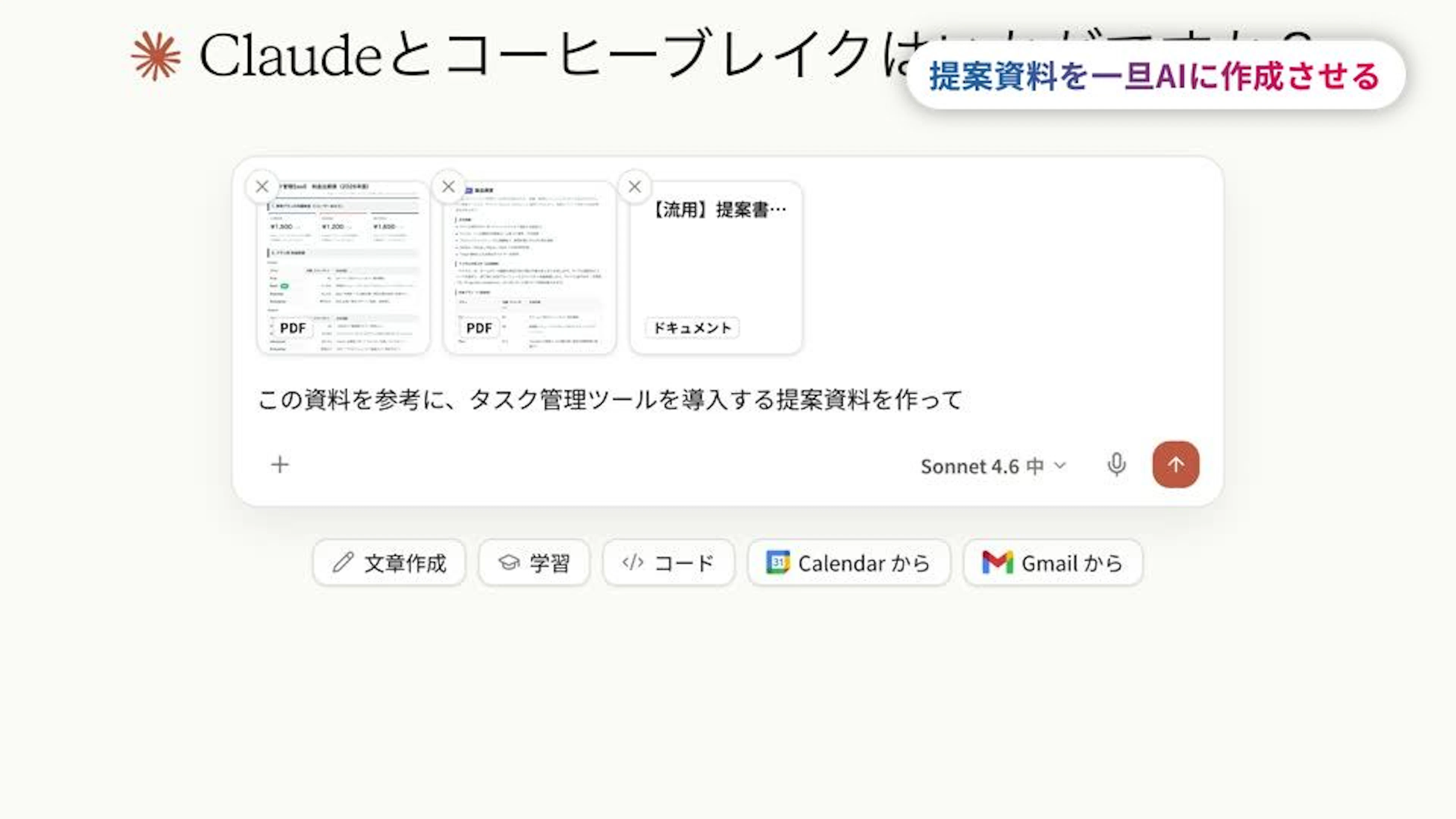Select the 学習 suggestion chip
This screenshot has height=819, width=1456.
tap(534, 562)
